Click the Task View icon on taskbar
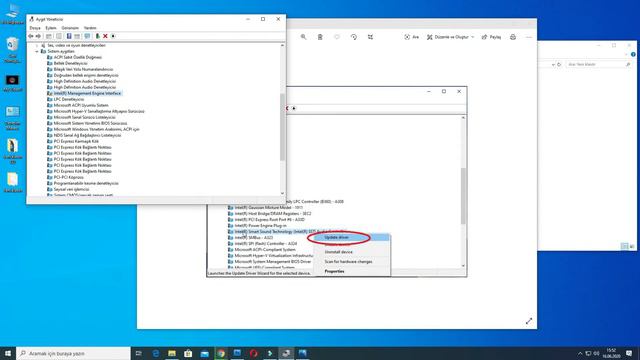The height and width of the screenshot is (360, 640). pyautogui.click(x=139, y=353)
